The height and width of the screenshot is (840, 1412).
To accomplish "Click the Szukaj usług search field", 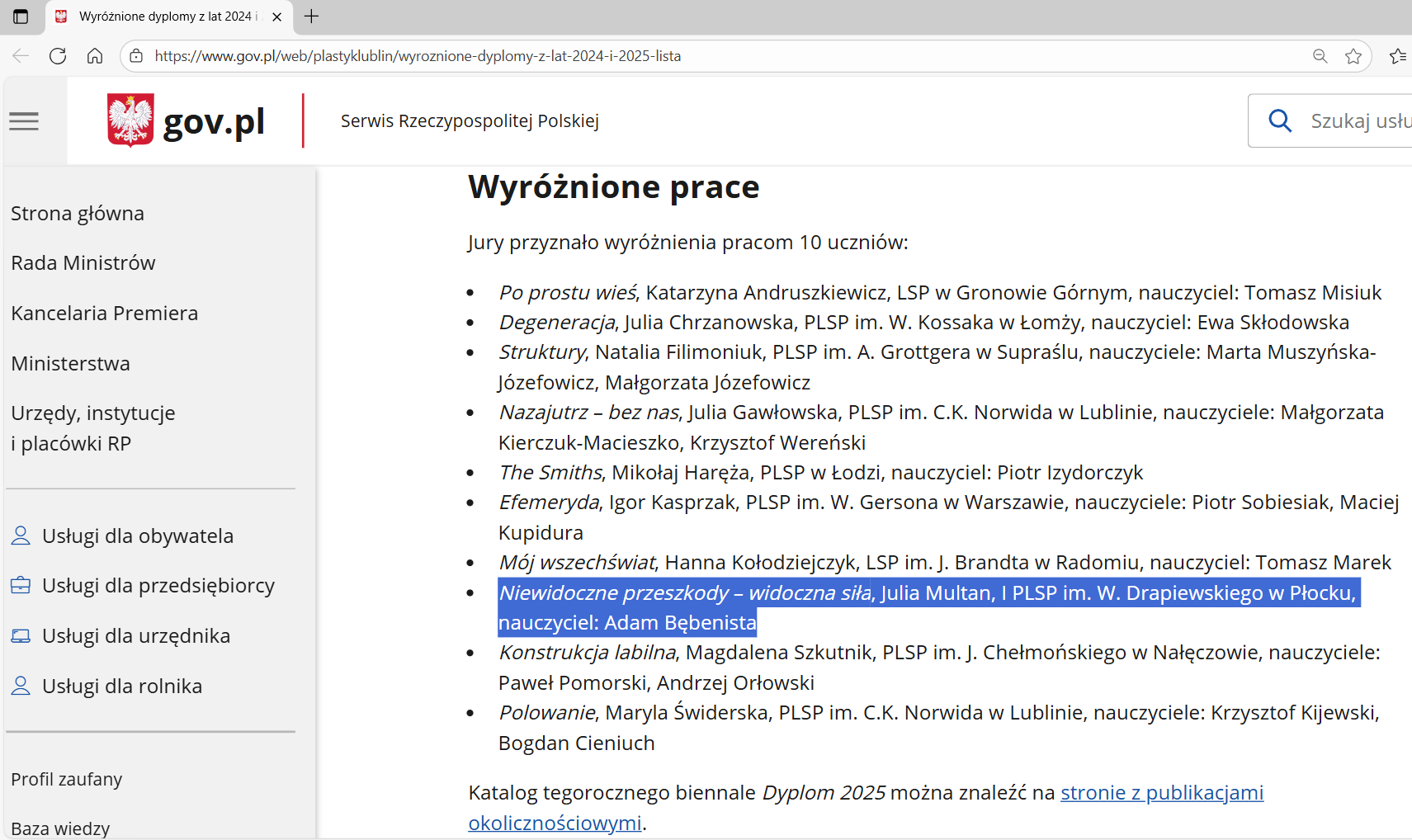I will [1359, 121].
